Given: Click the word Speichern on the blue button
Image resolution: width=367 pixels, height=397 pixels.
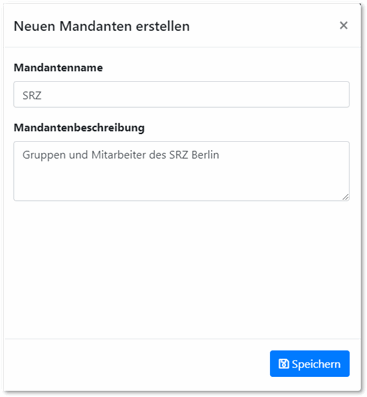Looking at the screenshot, I should pos(316,364).
